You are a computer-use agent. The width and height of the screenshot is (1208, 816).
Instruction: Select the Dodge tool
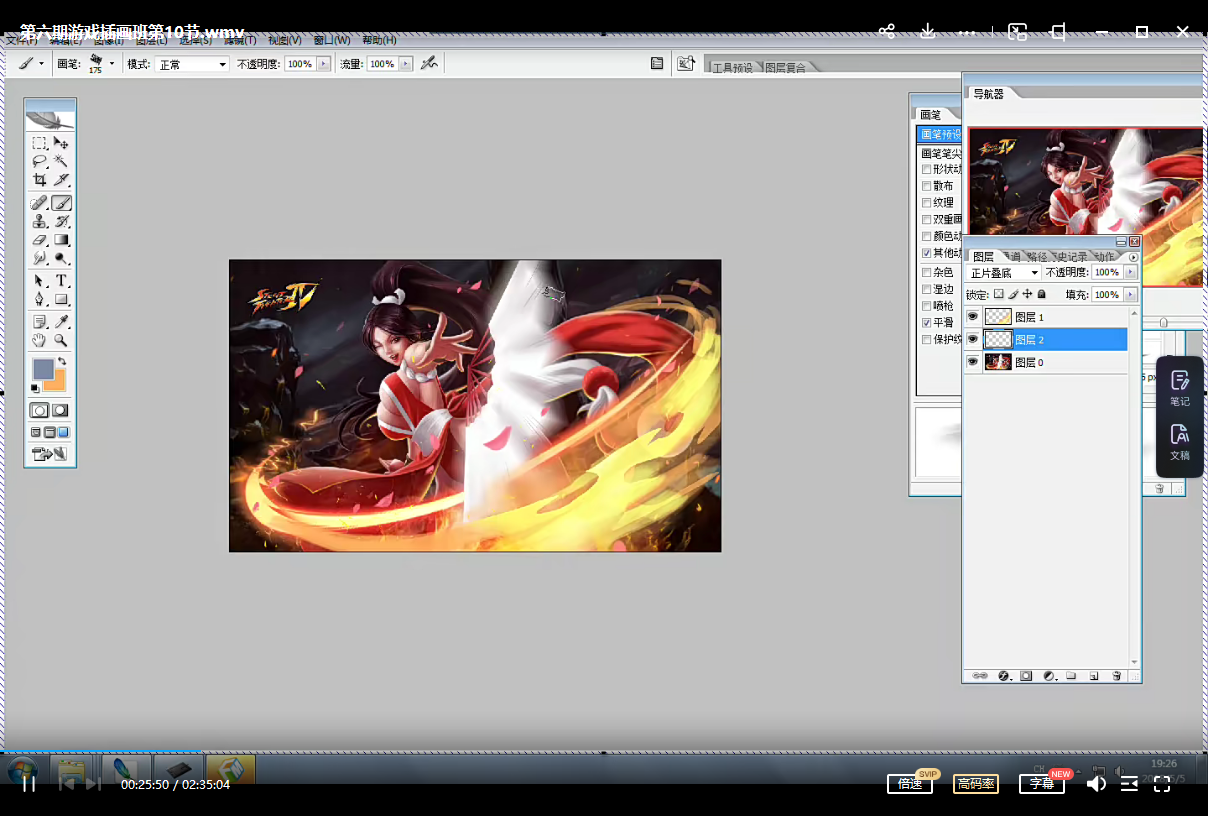pos(61,258)
